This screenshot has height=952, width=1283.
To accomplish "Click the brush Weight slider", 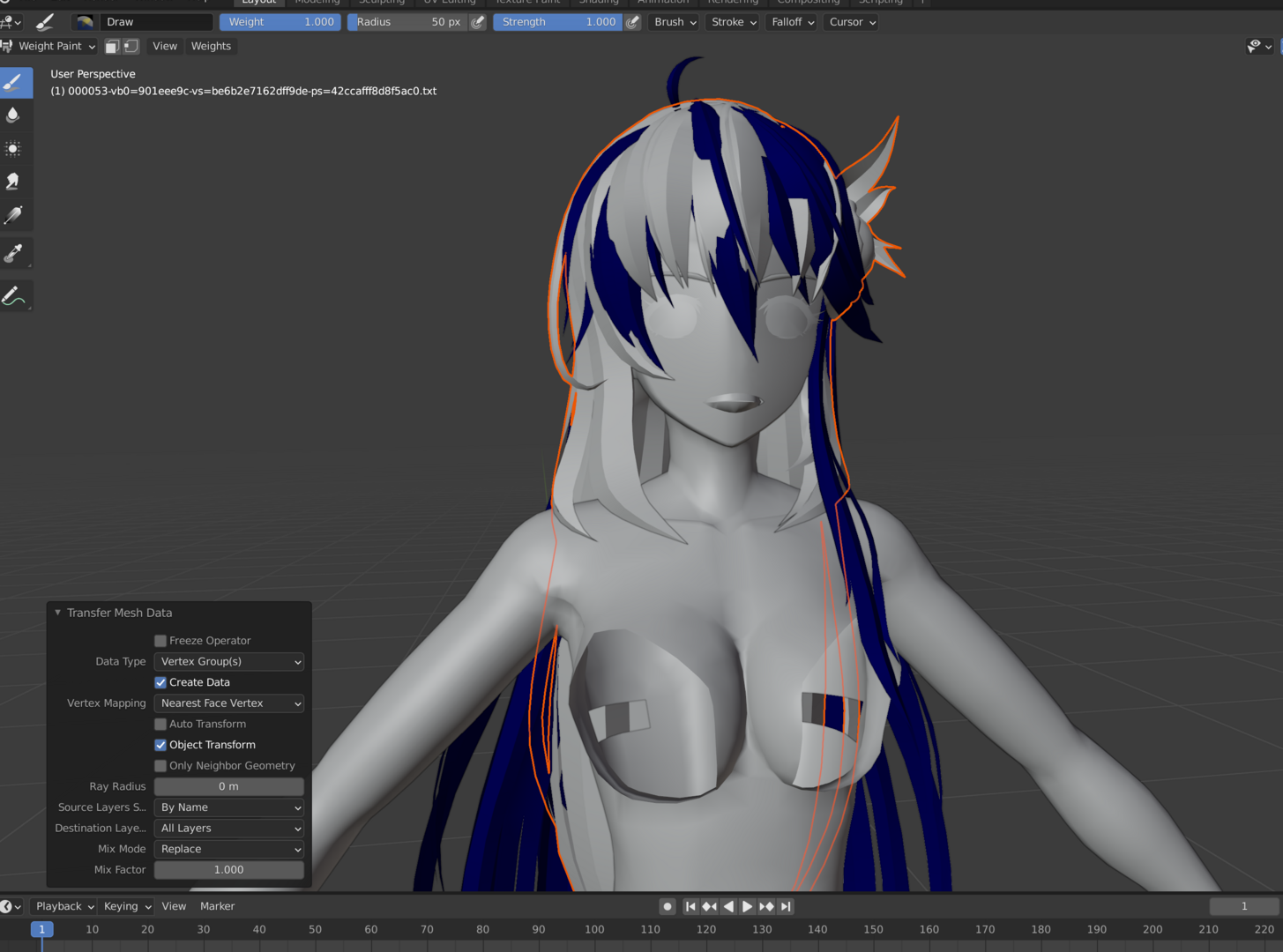I will 280,22.
